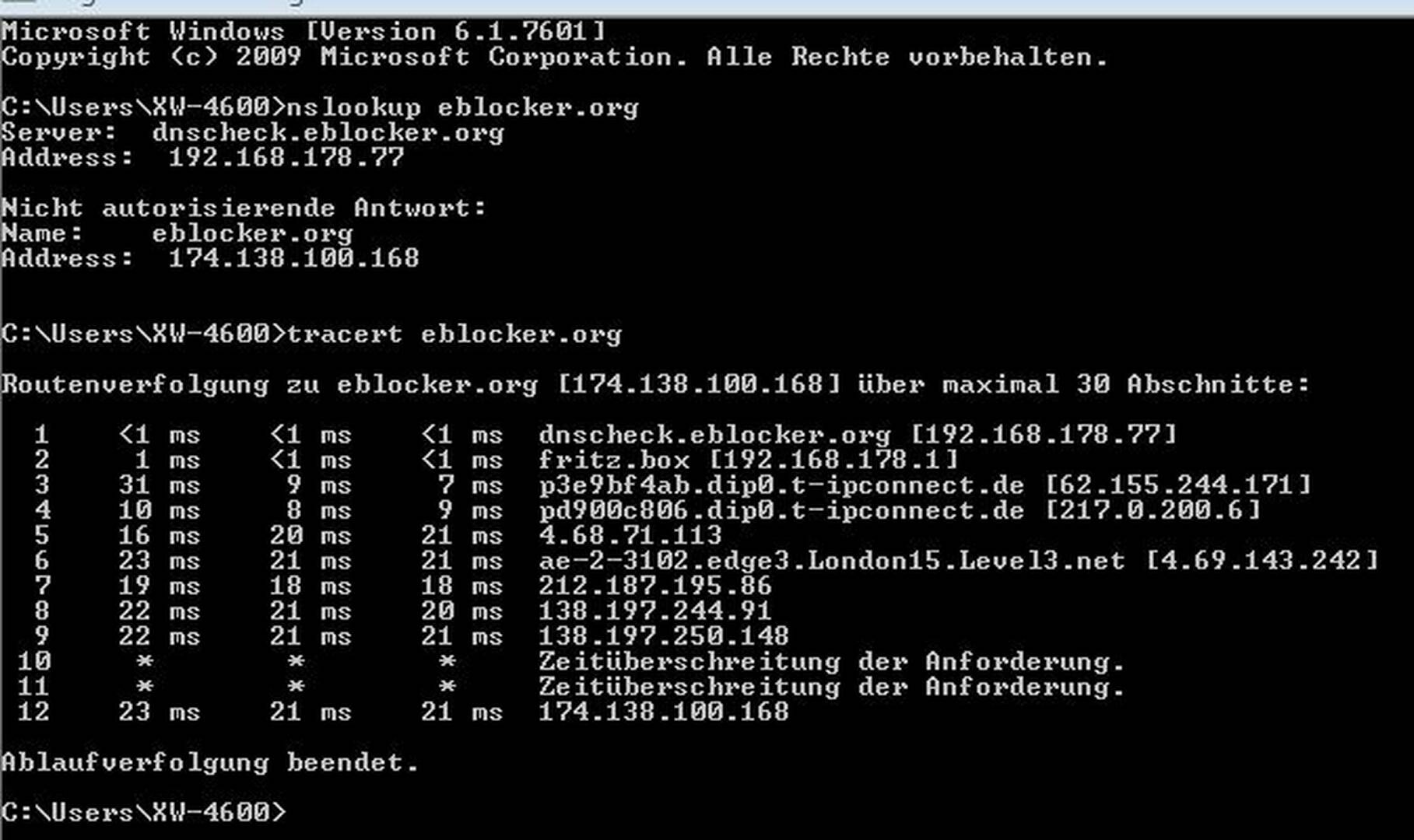Screen dimensions: 1414x840
Task: Click the pd900c806.dip0.t-ipconnect.de hostname
Action: click(781, 511)
